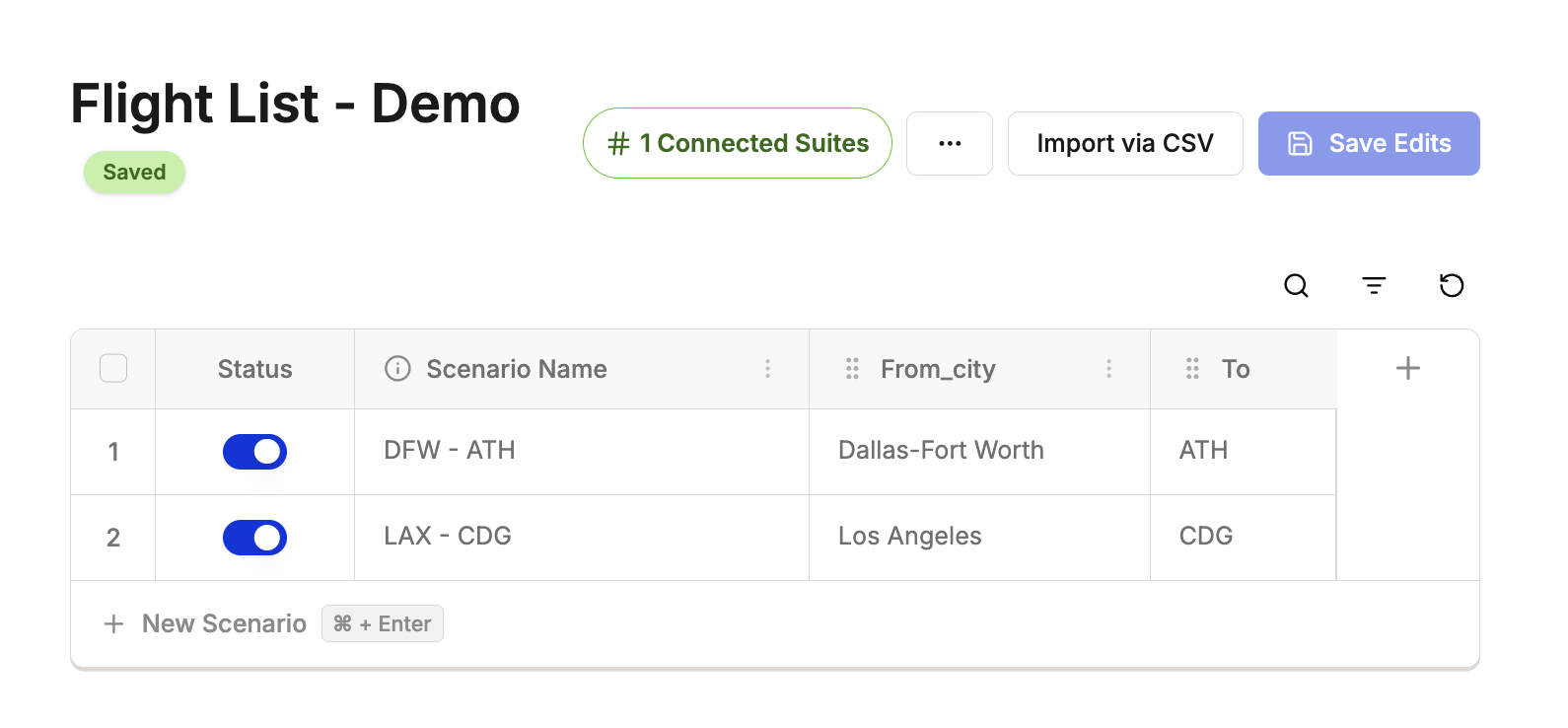Click the info icon beside Scenario Name
This screenshot has width=1568, height=728.
point(397,369)
